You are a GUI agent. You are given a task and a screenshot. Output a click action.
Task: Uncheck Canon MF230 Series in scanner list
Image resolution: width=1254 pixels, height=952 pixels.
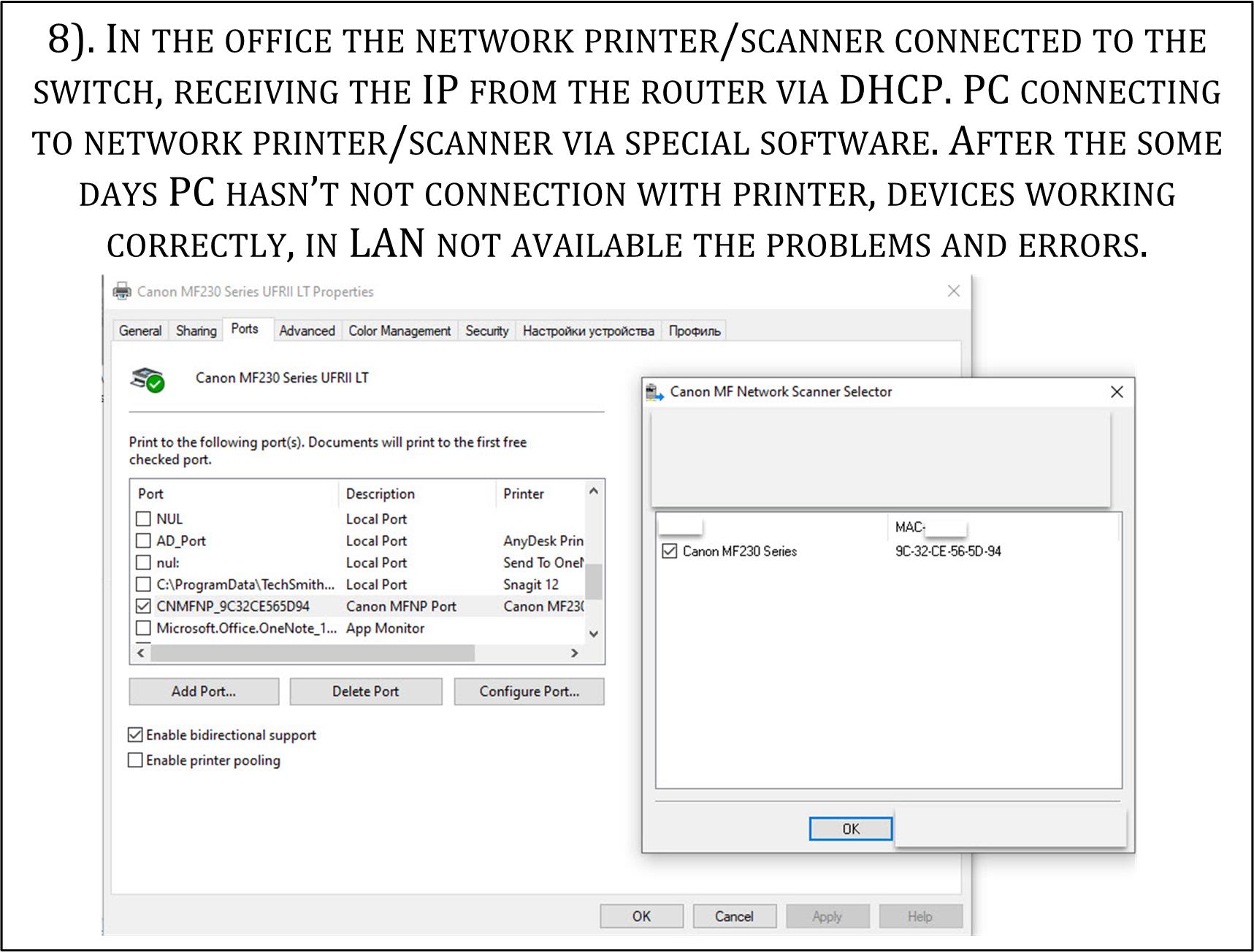(669, 551)
